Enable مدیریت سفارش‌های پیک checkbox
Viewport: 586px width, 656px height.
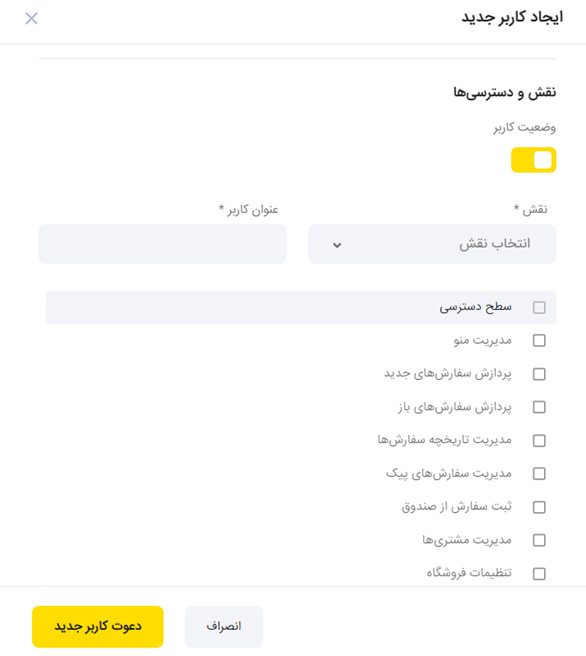pyautogui.click(x=539, y=474)
